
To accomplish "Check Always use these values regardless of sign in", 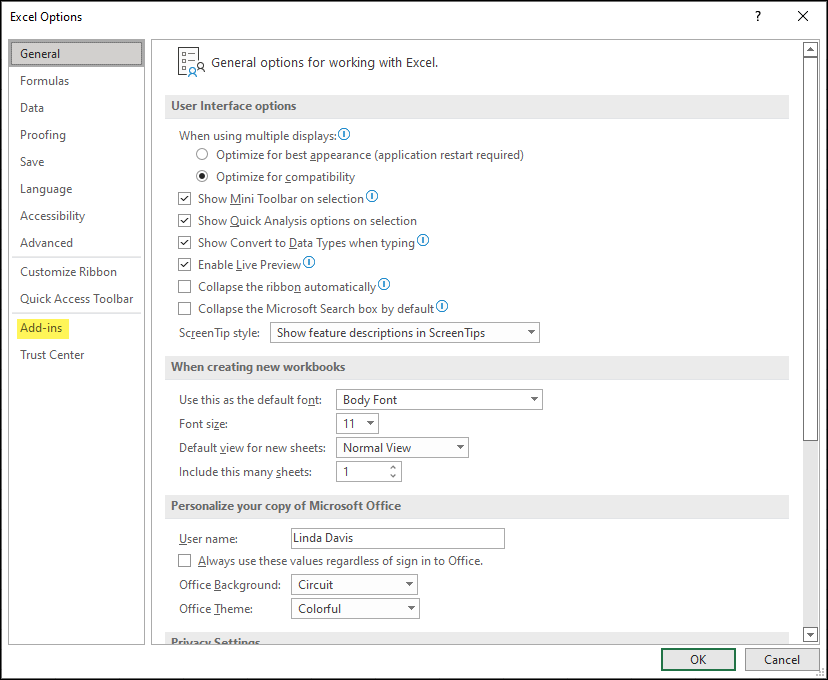I will pyautogui.click(x=184, y=561).
